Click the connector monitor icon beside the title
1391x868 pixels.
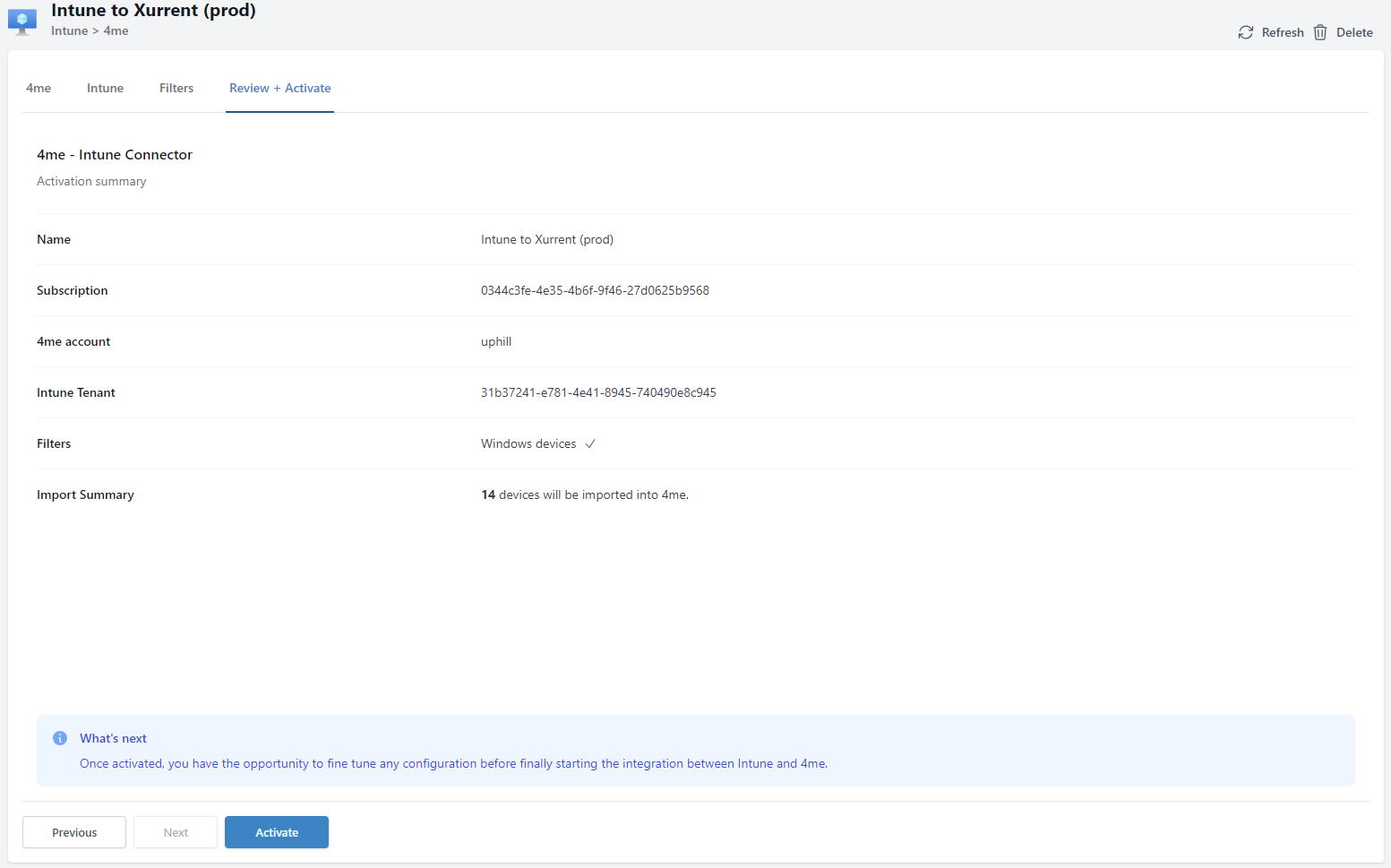click(x=22, y=21)
